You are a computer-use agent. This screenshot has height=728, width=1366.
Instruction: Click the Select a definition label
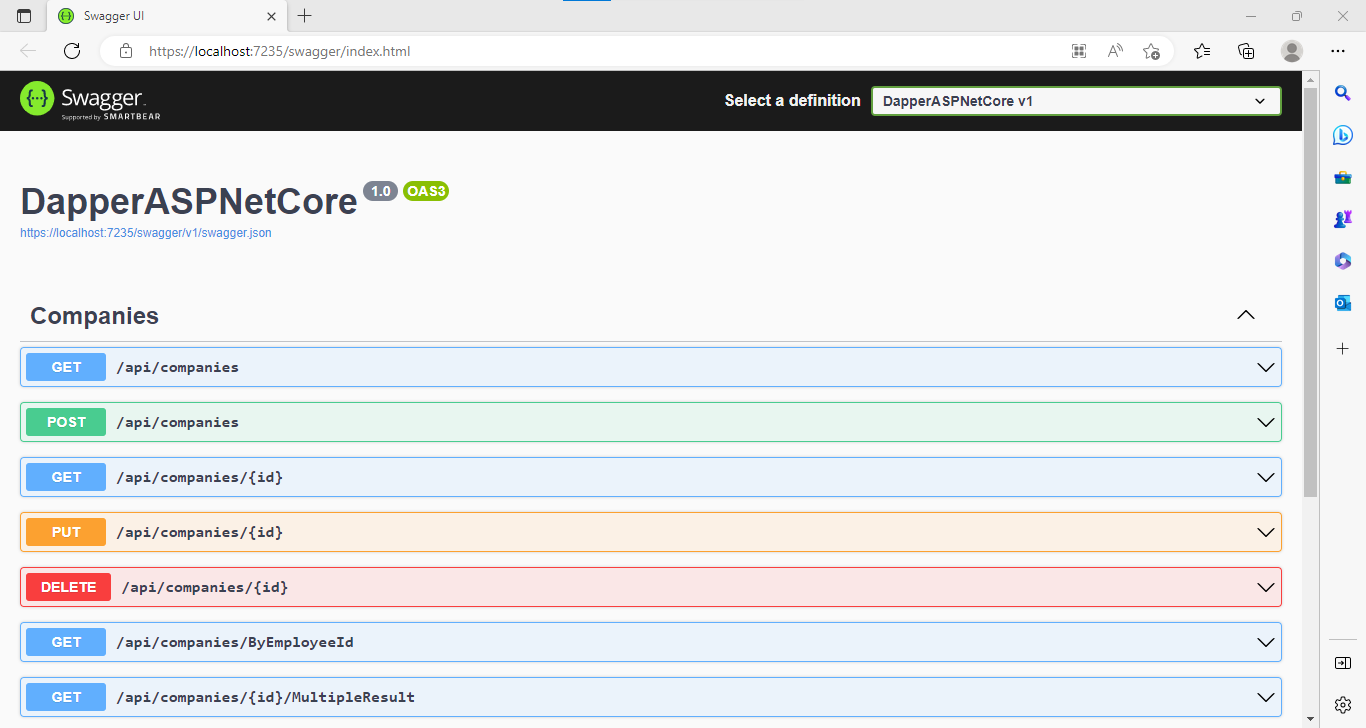point(792,100)
